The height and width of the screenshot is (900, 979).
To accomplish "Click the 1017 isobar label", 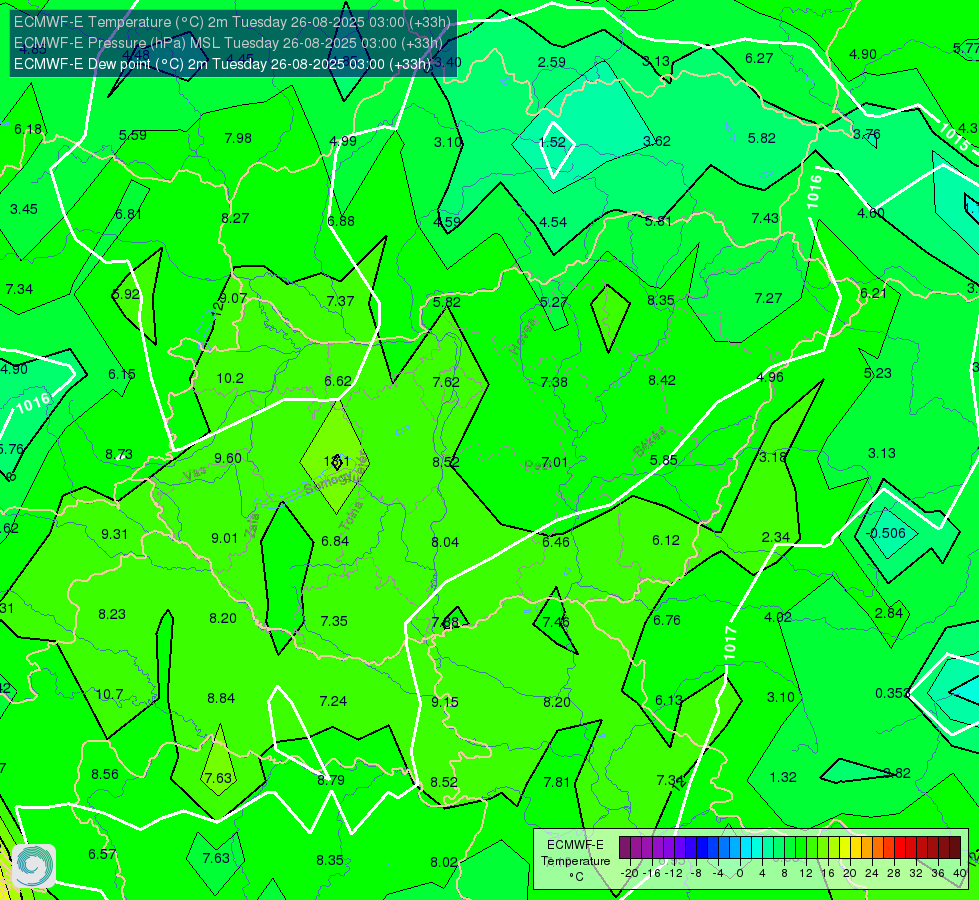I will (730, 643).
